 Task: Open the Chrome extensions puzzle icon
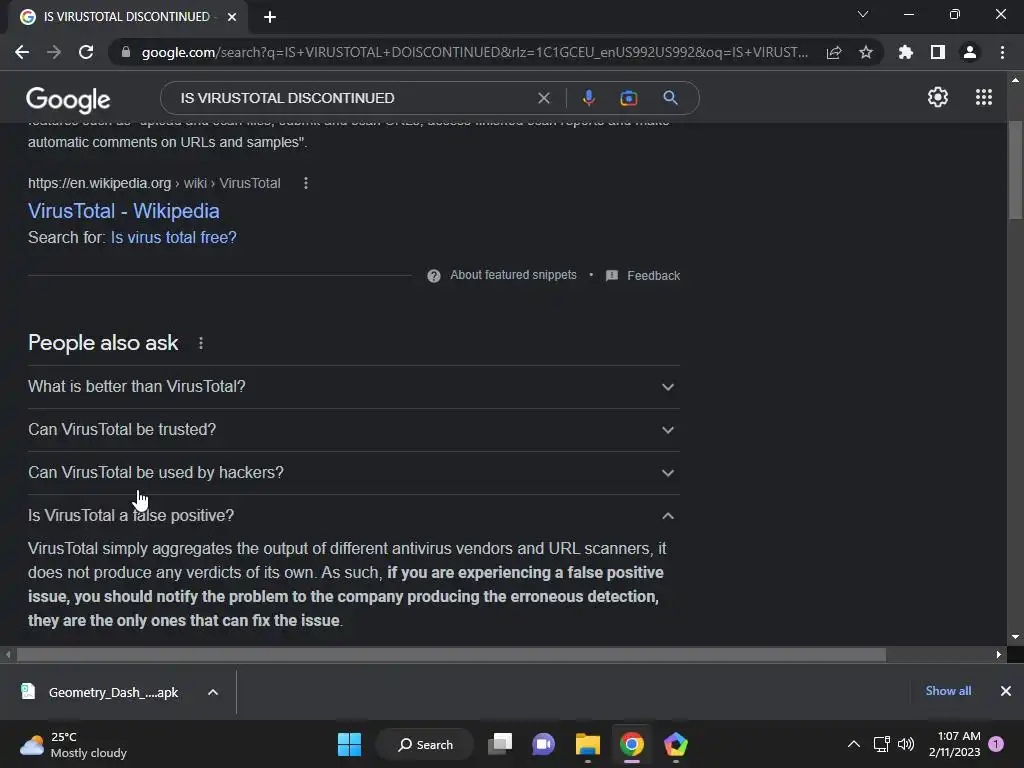(x=906, y=52)
